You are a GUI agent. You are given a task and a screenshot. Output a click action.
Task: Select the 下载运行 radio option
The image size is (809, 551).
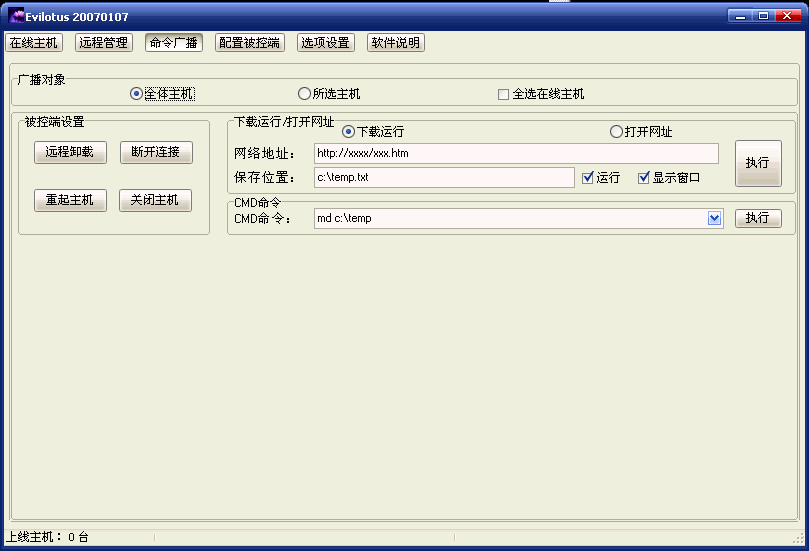[x=349, y=132]
